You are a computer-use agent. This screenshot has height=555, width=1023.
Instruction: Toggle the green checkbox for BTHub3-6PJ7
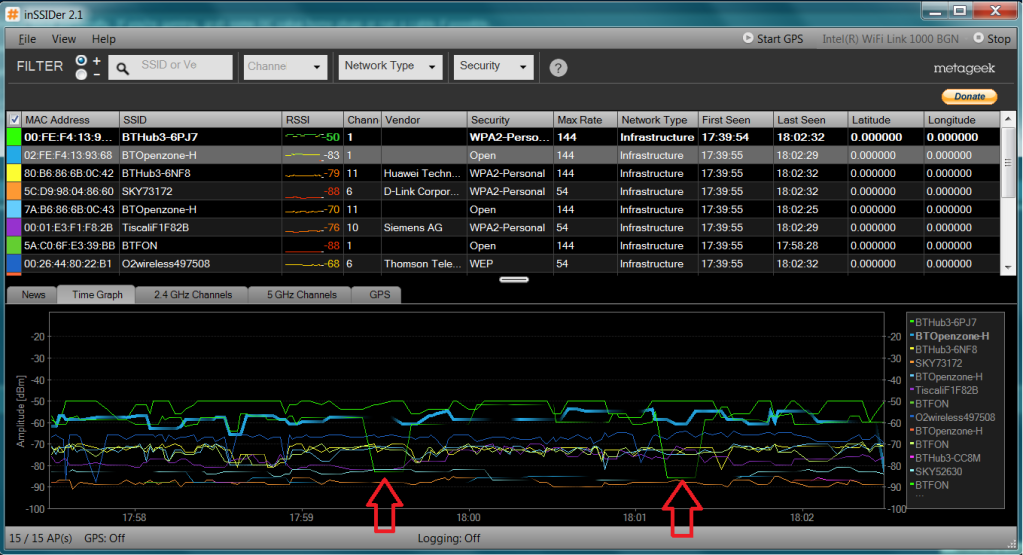point(14,137)
